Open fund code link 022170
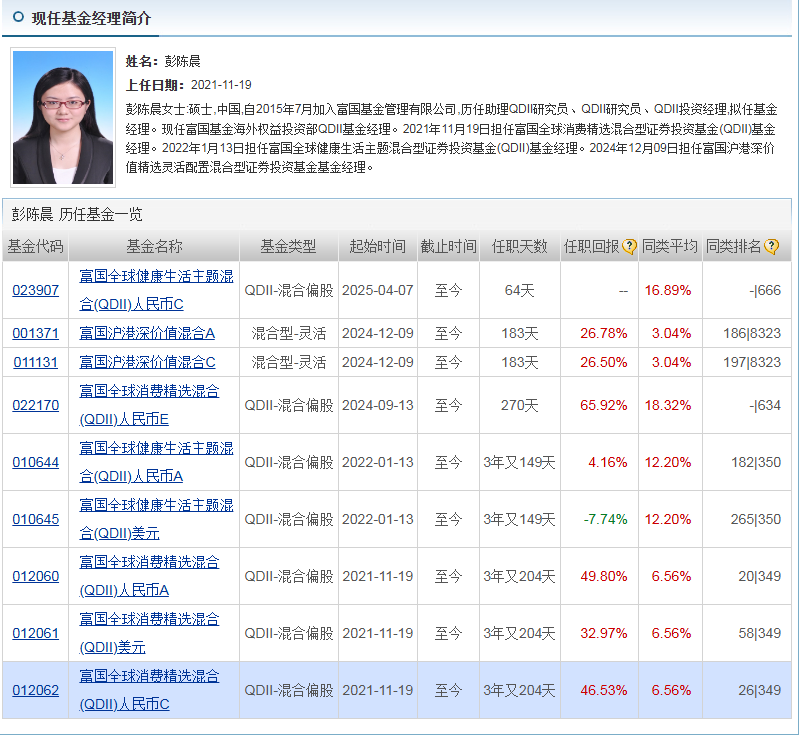Image resolution: width=799 pixels, height=735 pixels. click(36, 405)
